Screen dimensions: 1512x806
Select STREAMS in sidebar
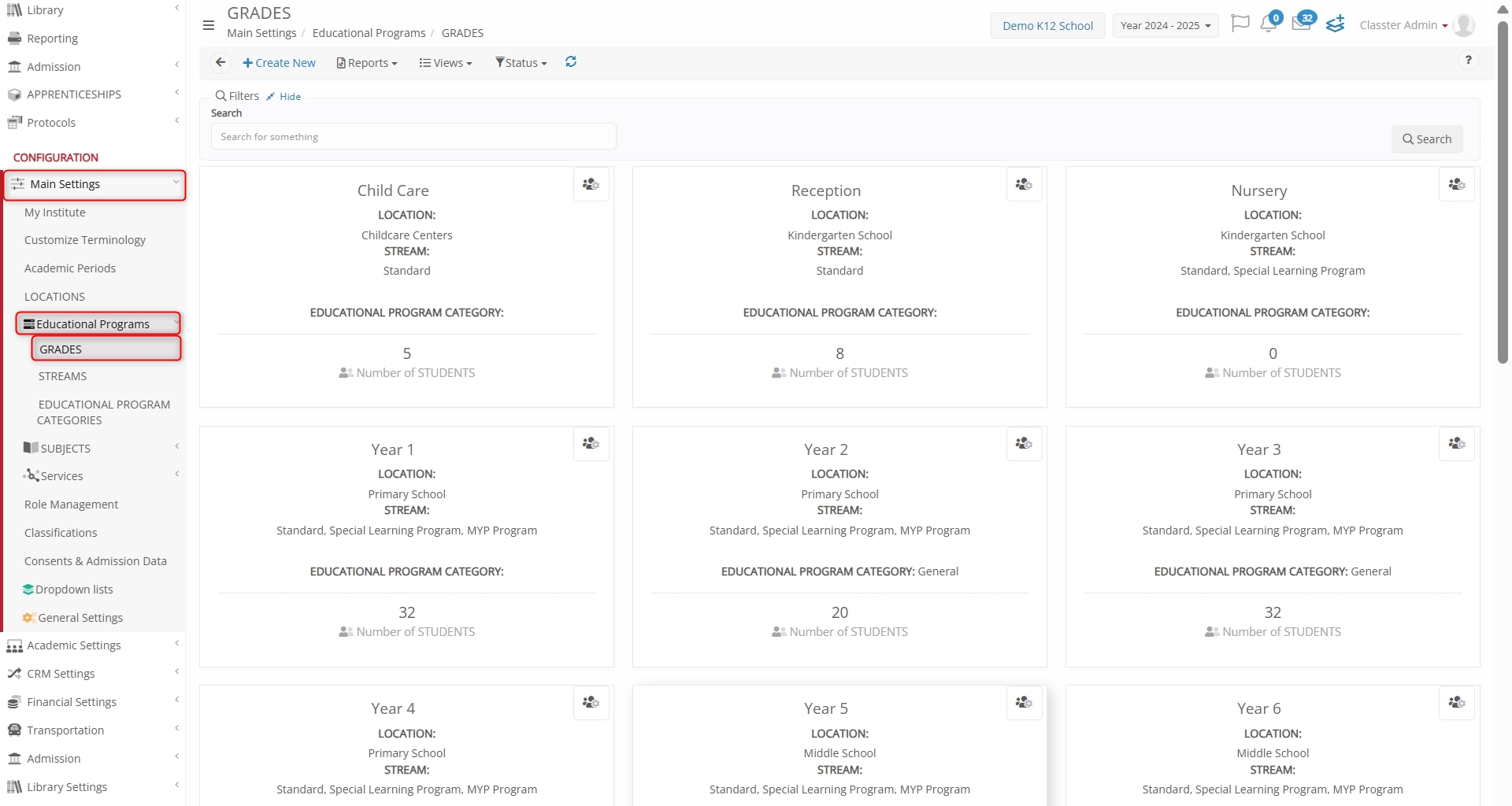click(62, 376)
